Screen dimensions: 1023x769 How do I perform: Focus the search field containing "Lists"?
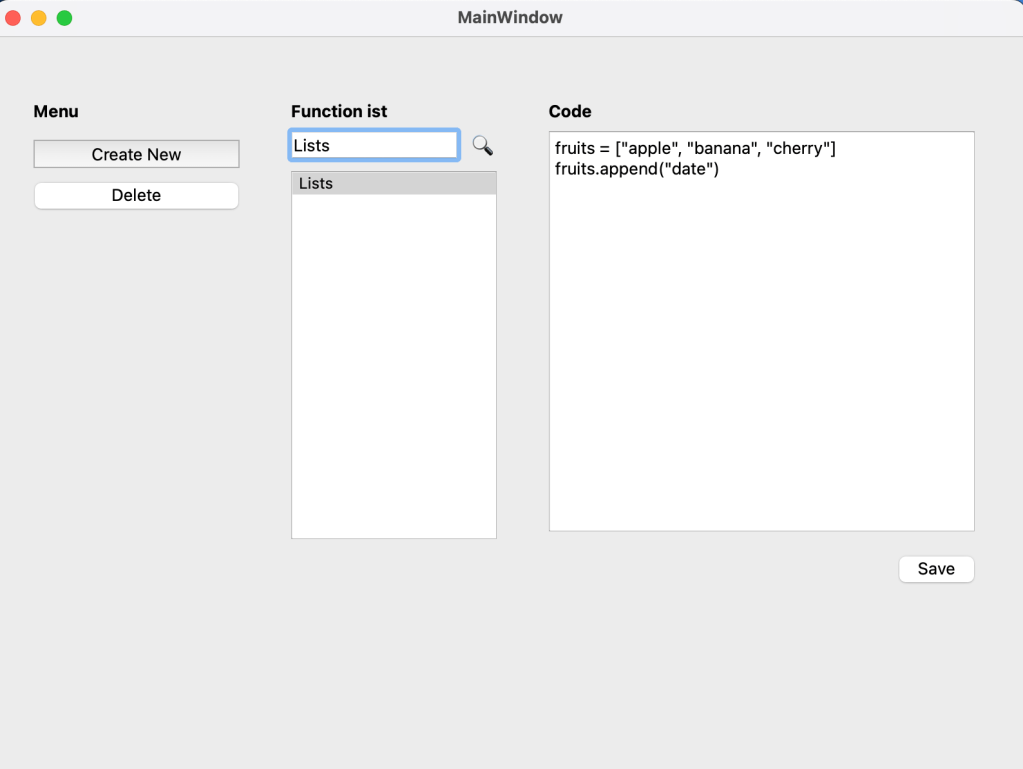373,146
